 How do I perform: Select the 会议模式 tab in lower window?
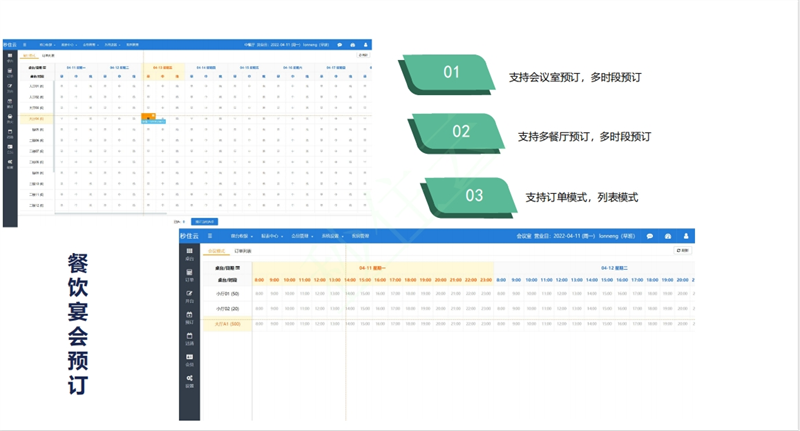pyautogui.click(x=216, y=251)
